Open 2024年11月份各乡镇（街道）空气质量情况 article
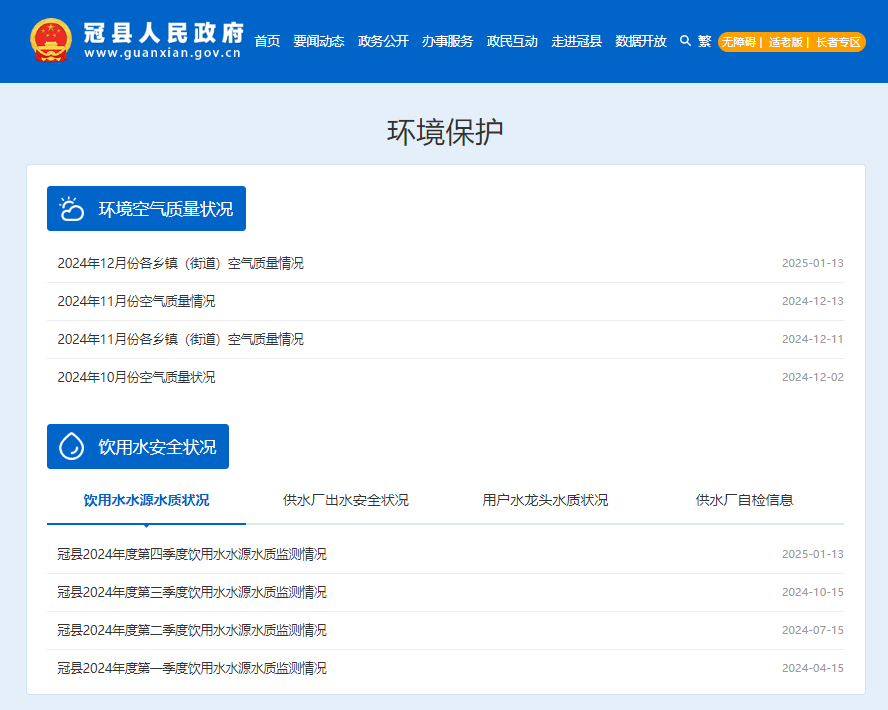 [181, 339]
